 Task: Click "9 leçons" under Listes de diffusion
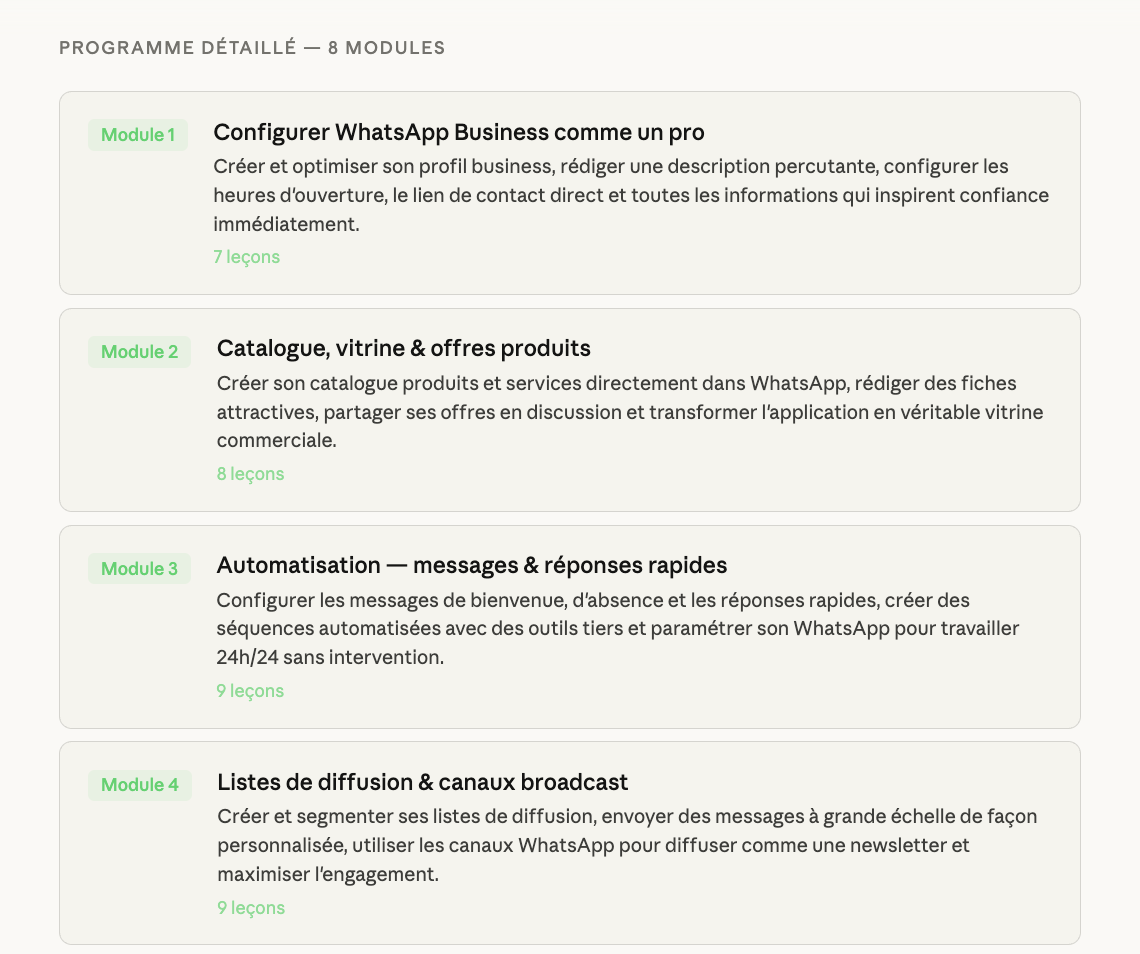251,908
